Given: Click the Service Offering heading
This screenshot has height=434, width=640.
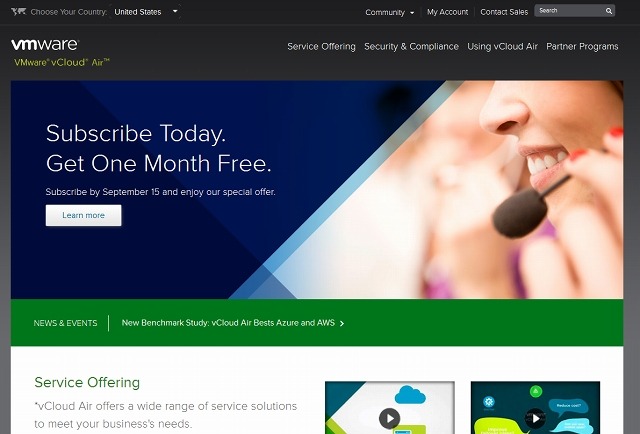Looking at the screenshot, I should click(x=87, y=383).
